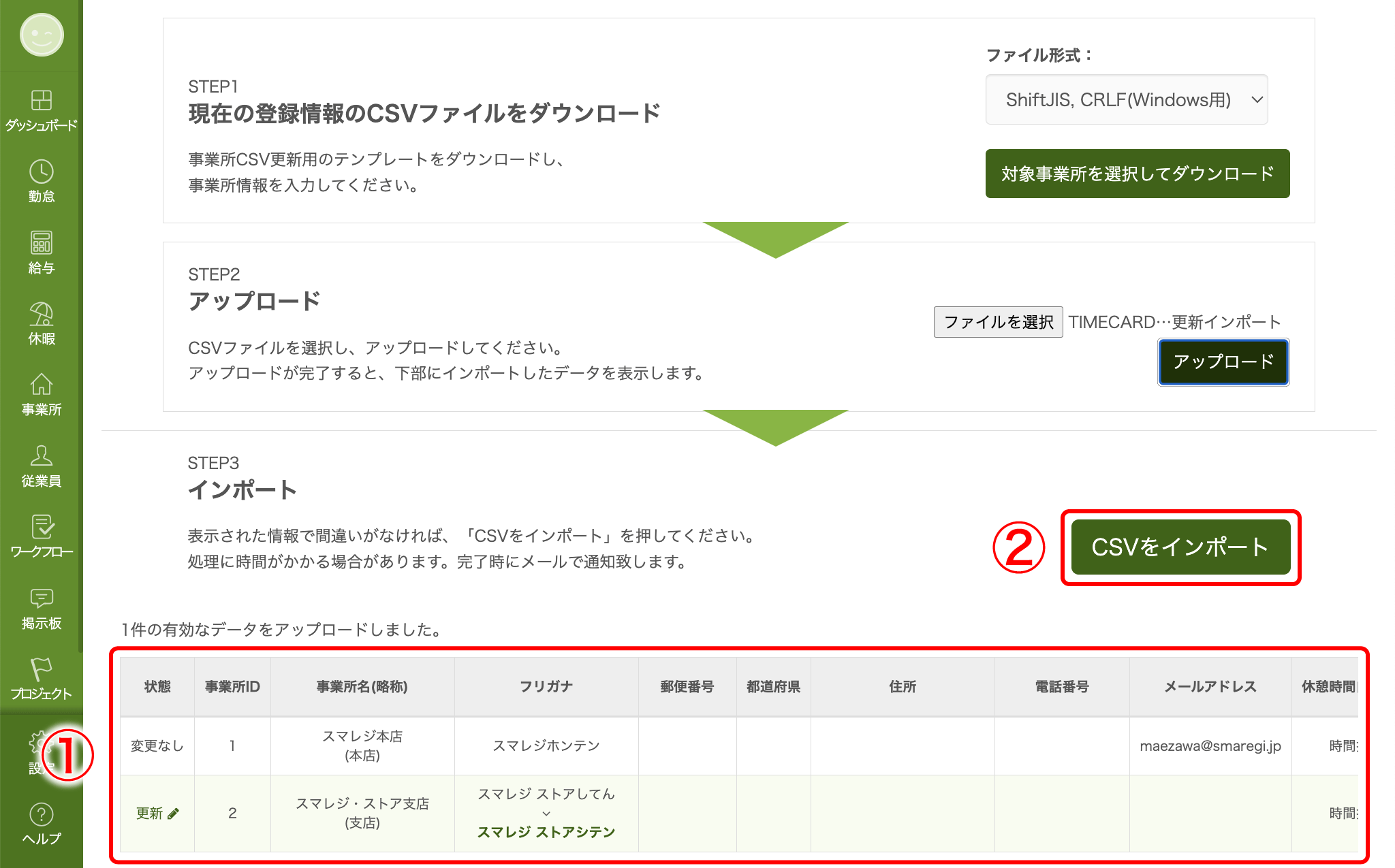Image resolution: width=1395 pixels, height=868 pixels.
Task: Click the スマレジ・ストア支店 (支店) cell
Action: click(x=362, y=814)
